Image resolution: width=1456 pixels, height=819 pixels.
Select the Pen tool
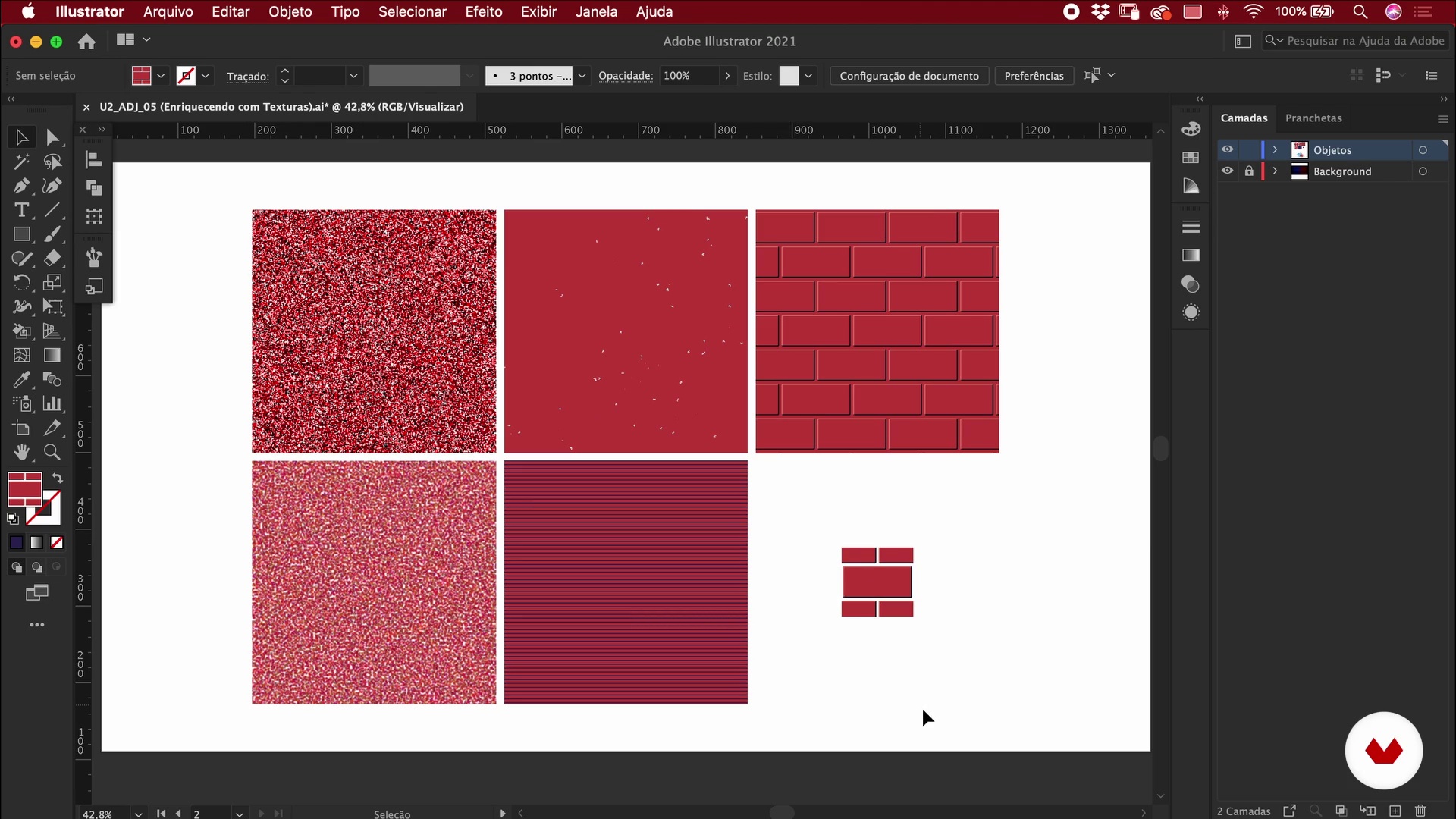(21, 186)
